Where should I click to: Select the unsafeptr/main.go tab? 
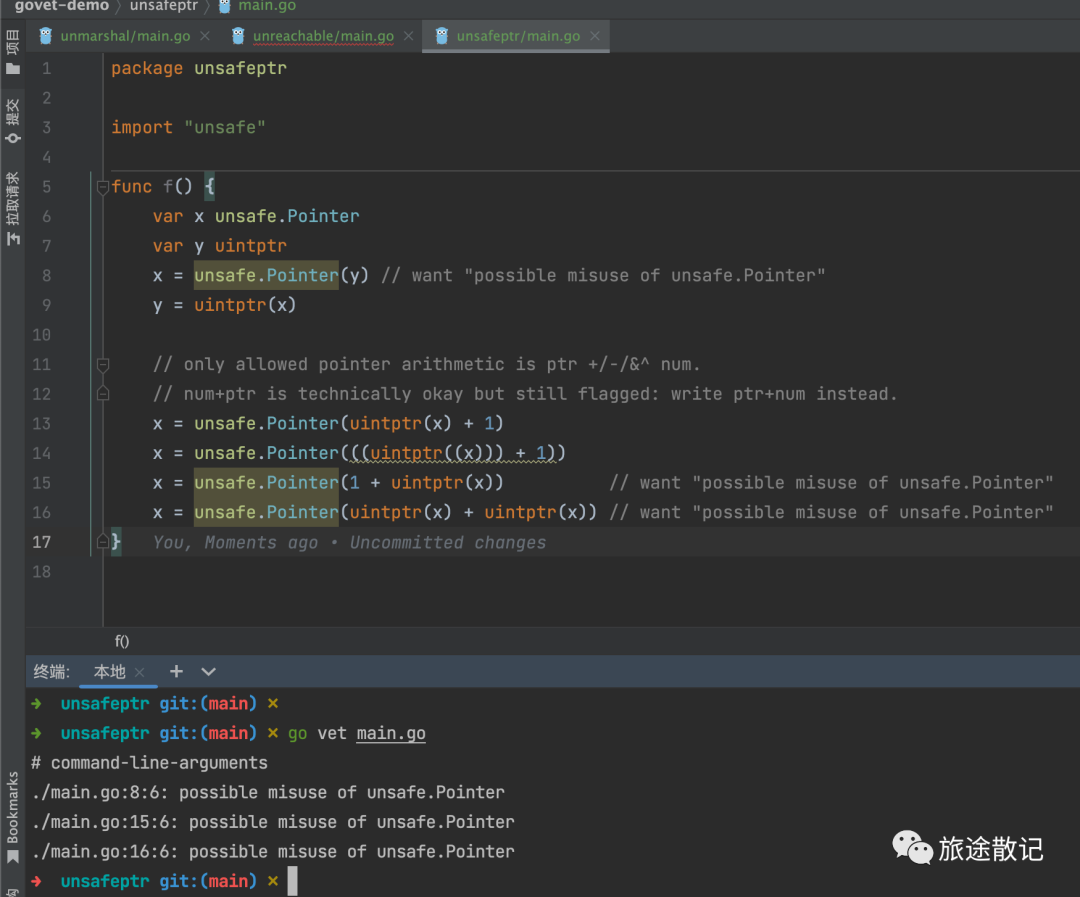click(x=518, y=36)
